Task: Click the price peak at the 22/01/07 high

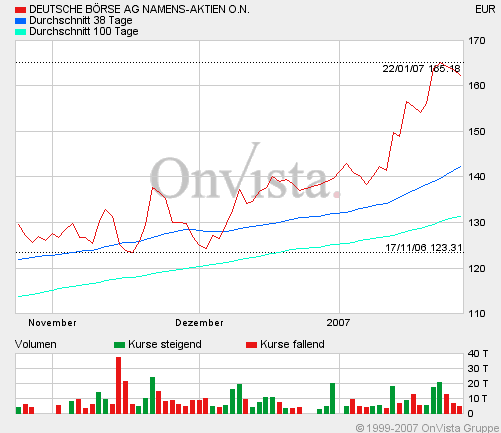Action: 441,63
